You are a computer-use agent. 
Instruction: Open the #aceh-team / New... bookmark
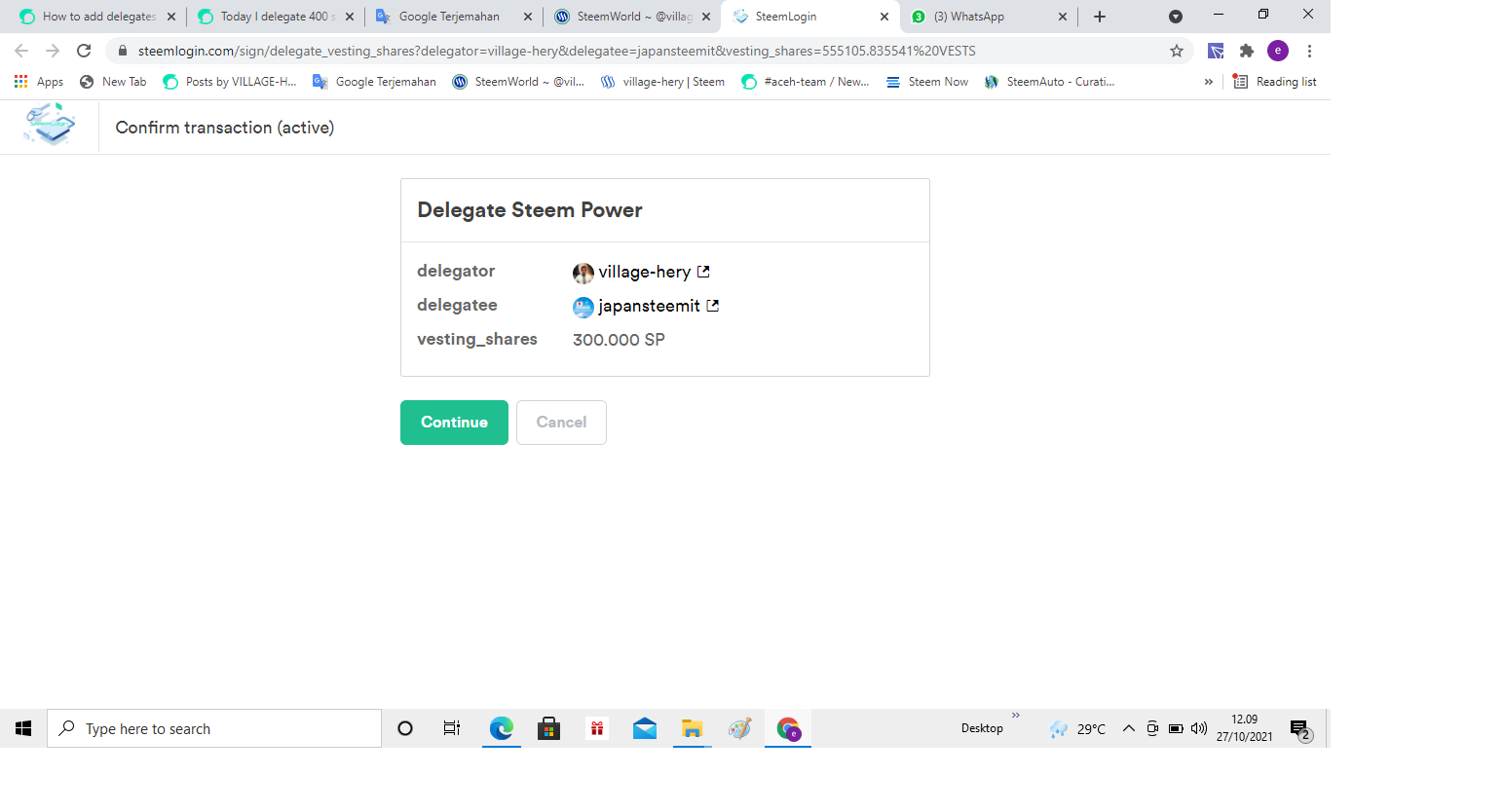coord(806,82)
